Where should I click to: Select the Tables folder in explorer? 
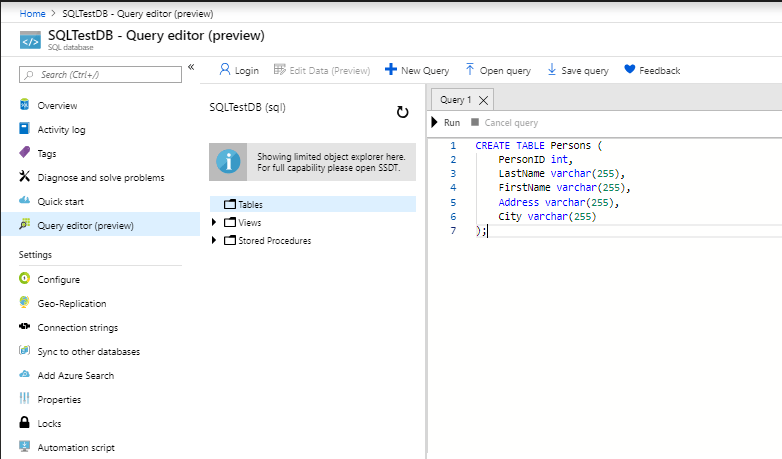(313, 204)
